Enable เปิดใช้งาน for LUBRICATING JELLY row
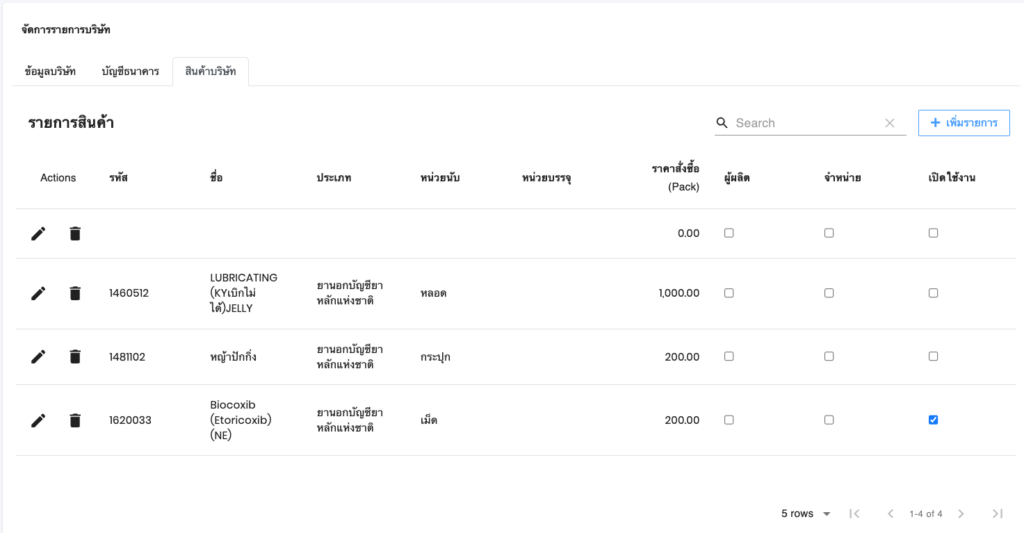1024x533 pixels. (933, 293)
